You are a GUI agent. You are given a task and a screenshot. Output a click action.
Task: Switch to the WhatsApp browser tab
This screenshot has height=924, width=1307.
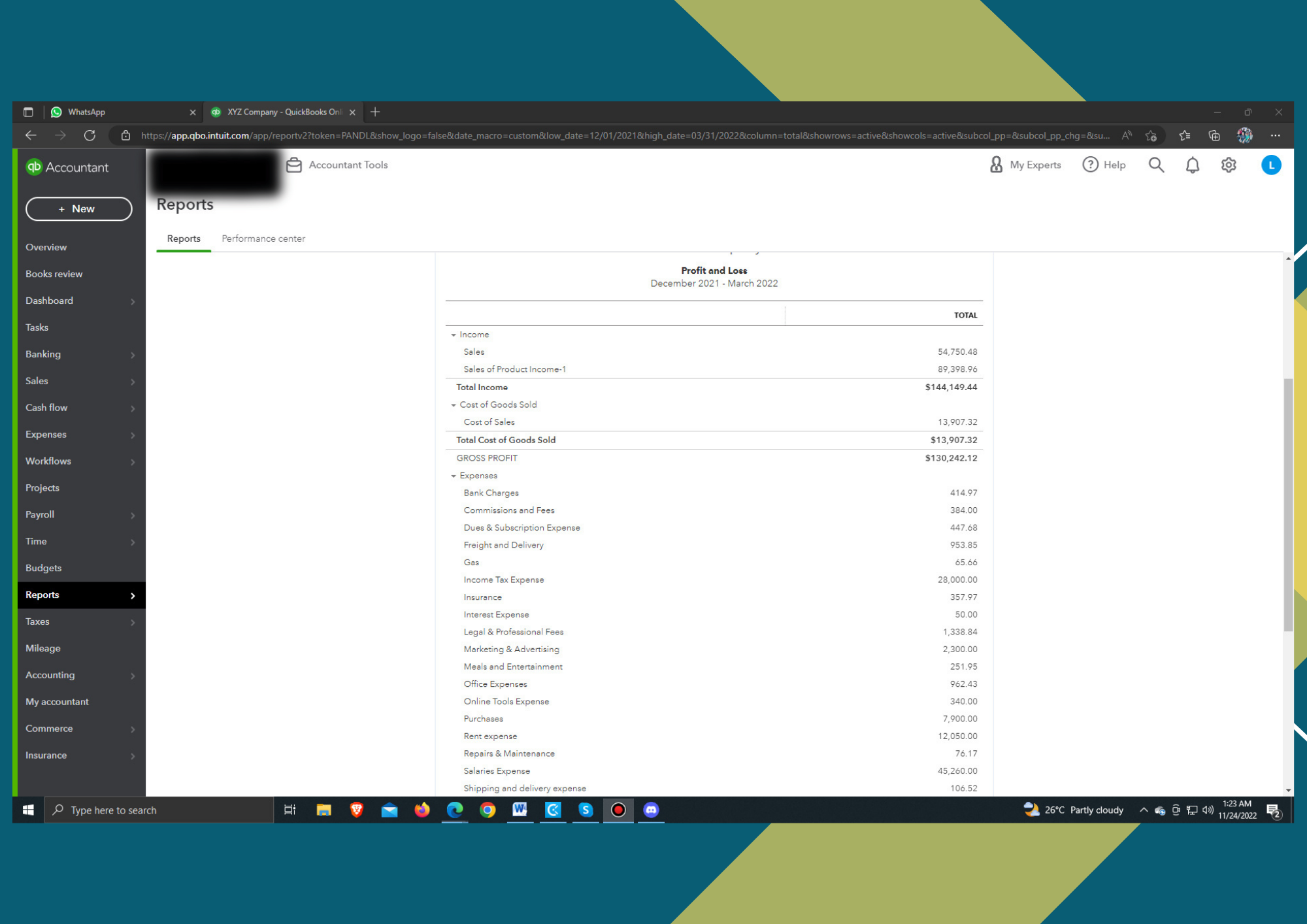pos(118,112)
